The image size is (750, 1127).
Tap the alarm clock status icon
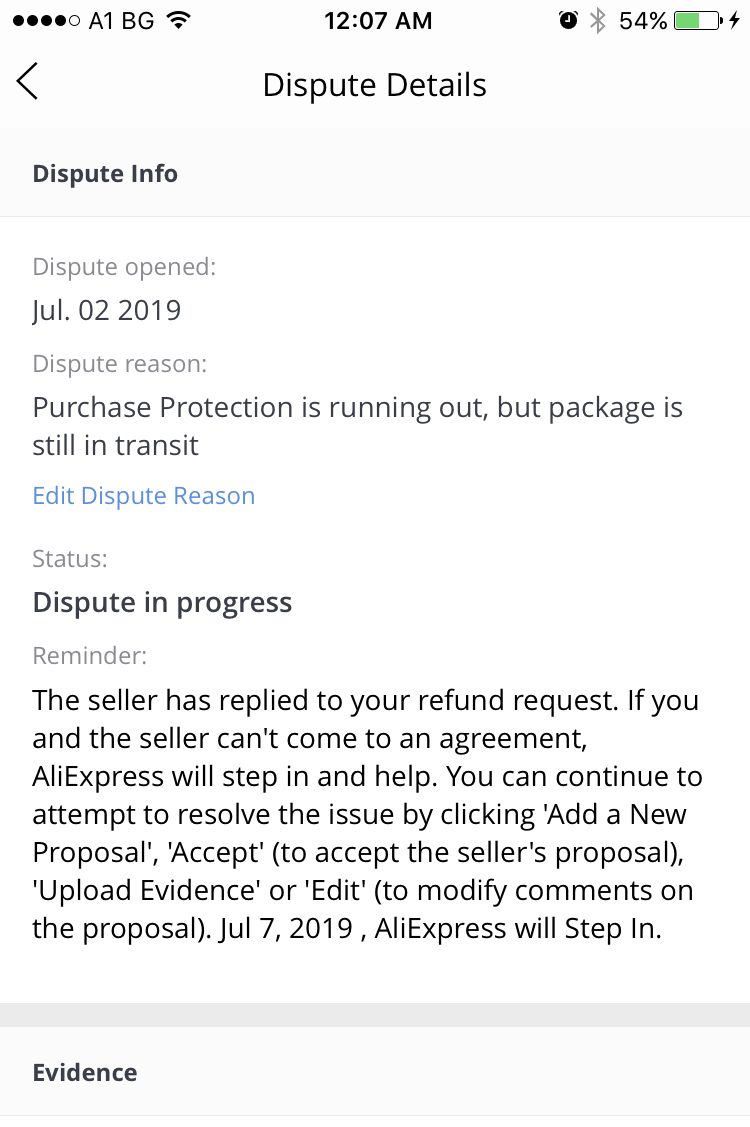click(x=568, y=21)
